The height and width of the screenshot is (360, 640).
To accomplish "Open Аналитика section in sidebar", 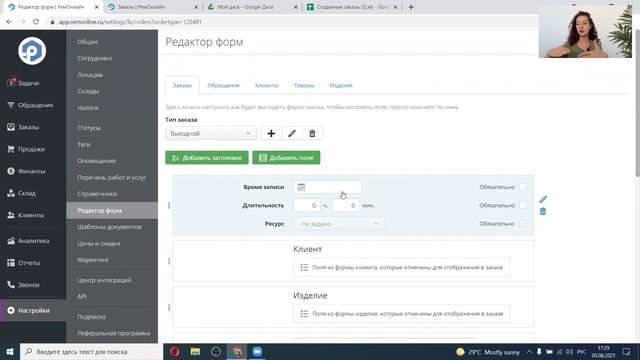I will [x=28, y=241].
